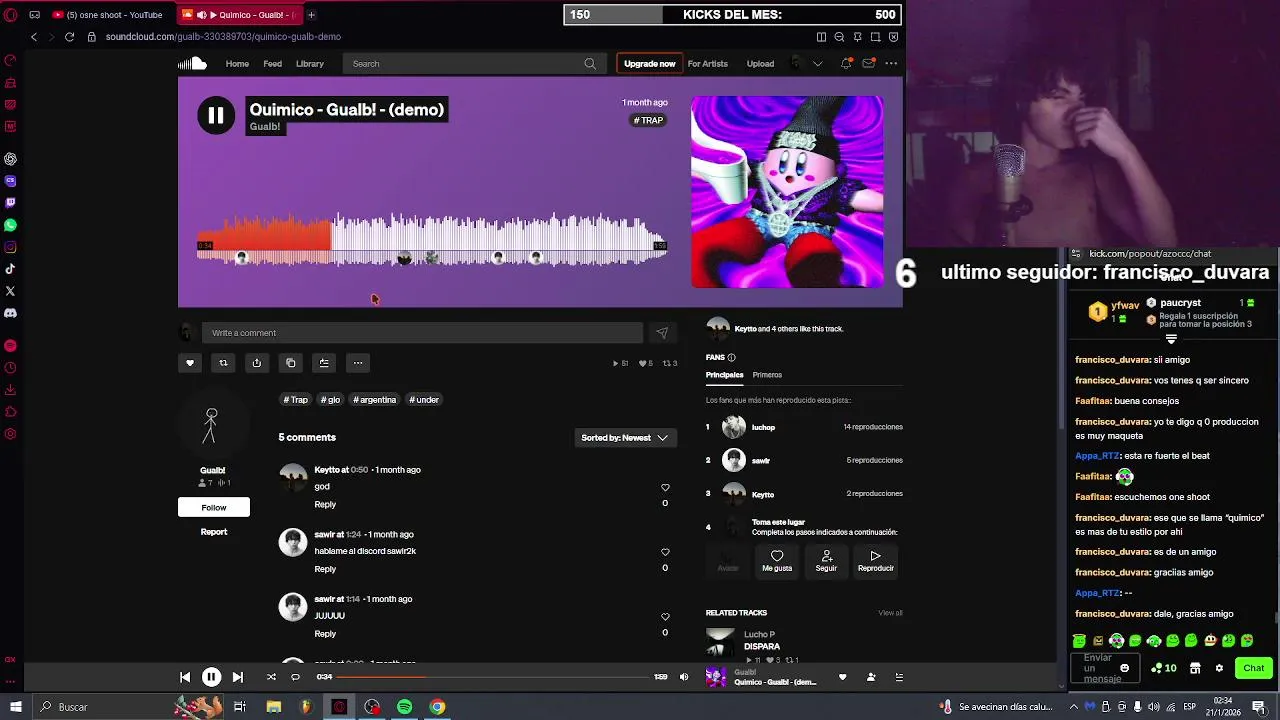Add the track to Next up

(x=324, y=363)
